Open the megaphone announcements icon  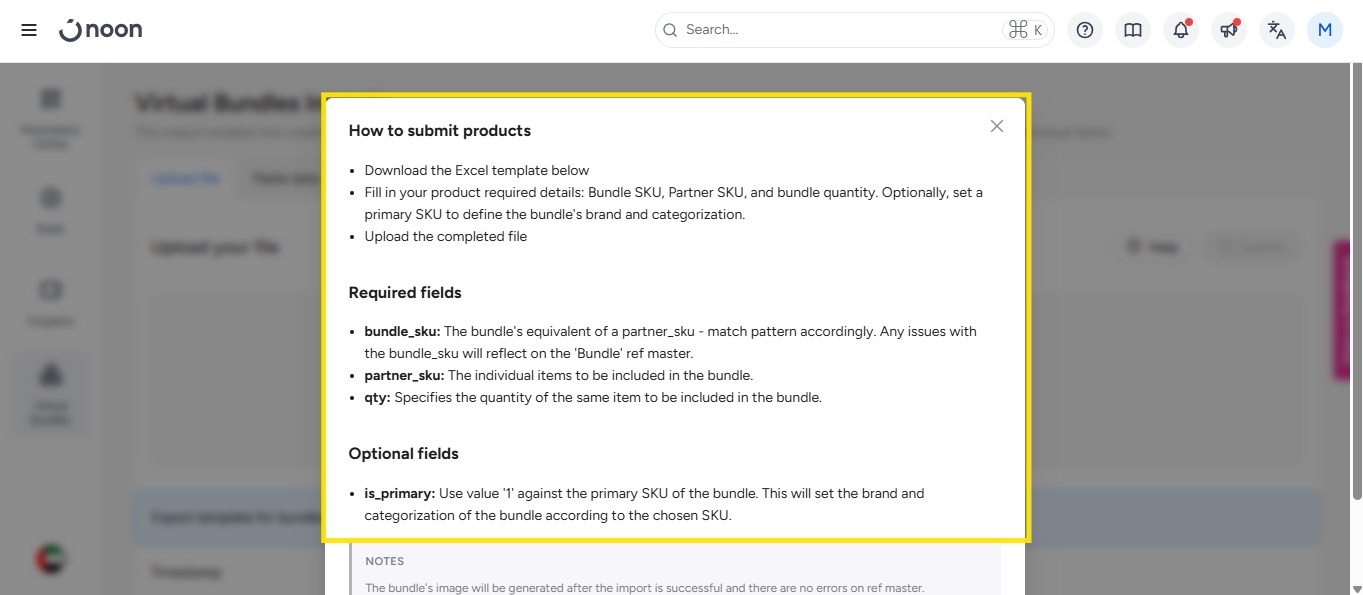tap(1229, 30)
